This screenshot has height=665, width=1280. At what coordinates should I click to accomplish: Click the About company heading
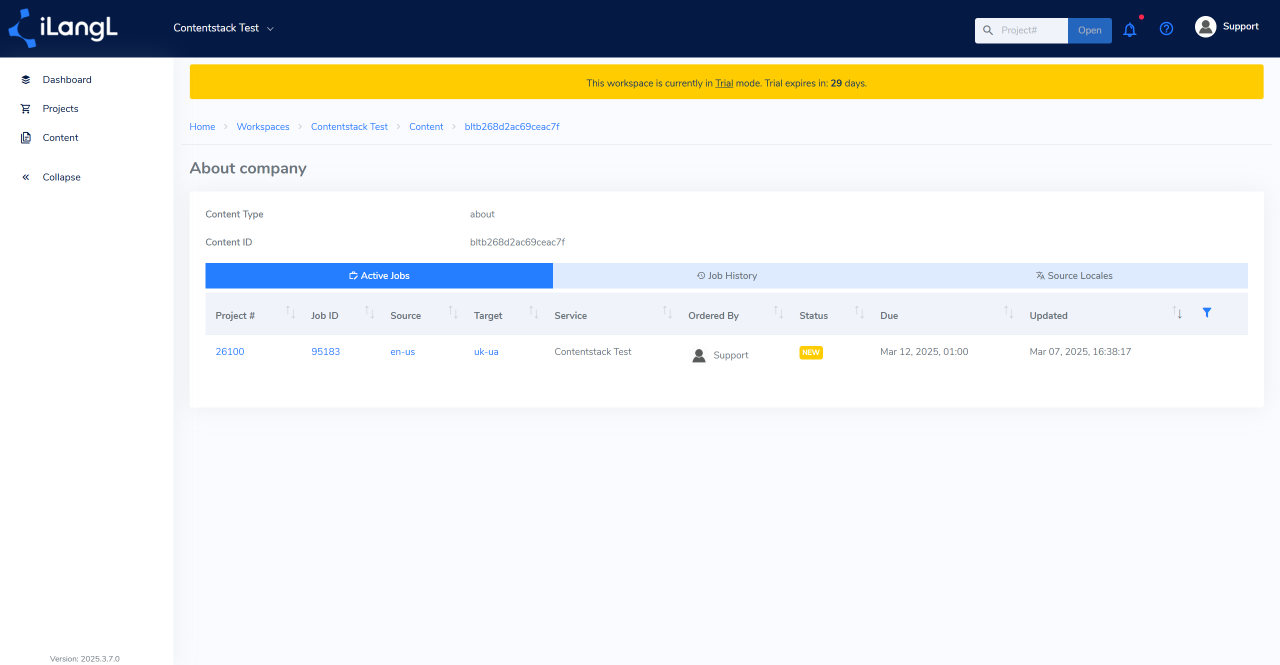point(248,168)
